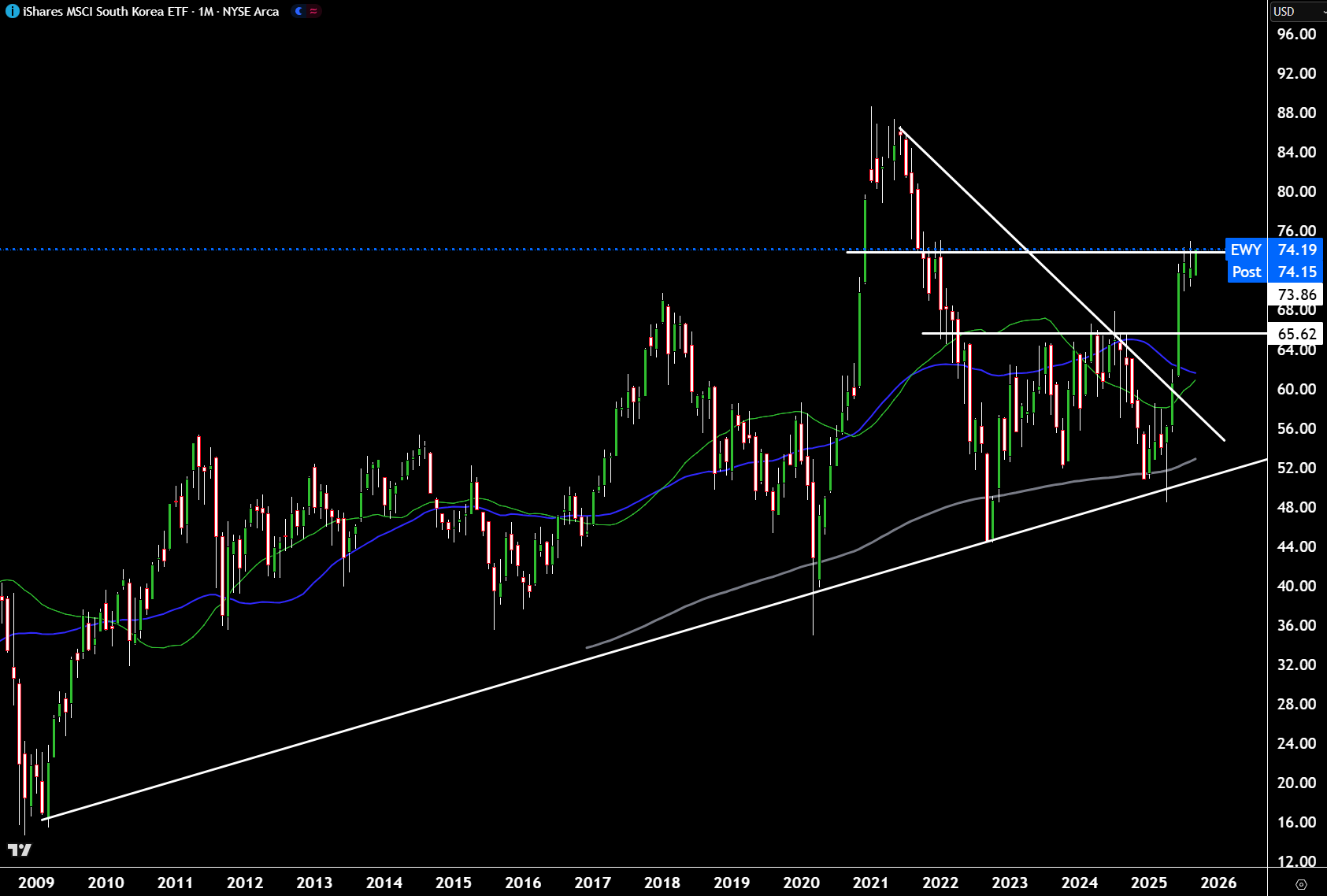Image resolution: width=1327 pixels, height=896 pixels.
Task: Click the 88.00 price scale label
Action: click(1296, 113)
